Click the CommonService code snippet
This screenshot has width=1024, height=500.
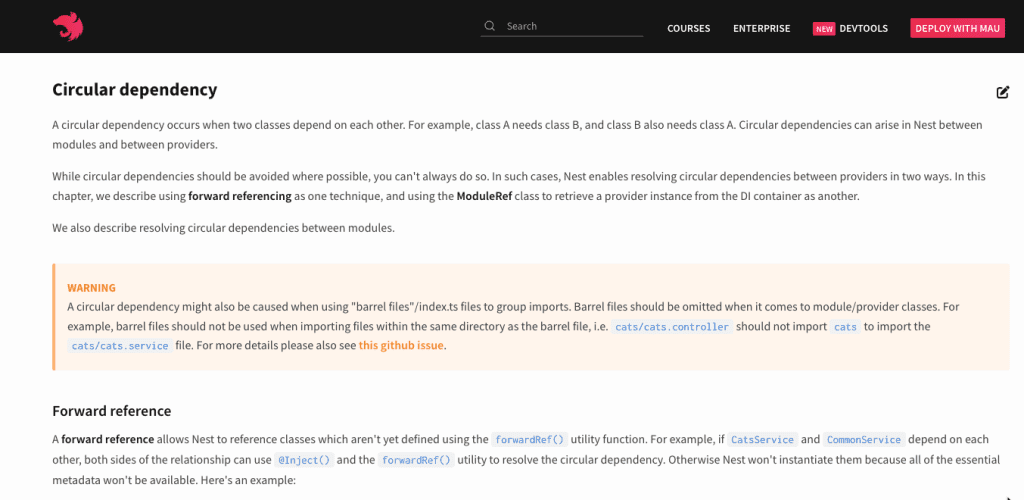coord(864,440)
